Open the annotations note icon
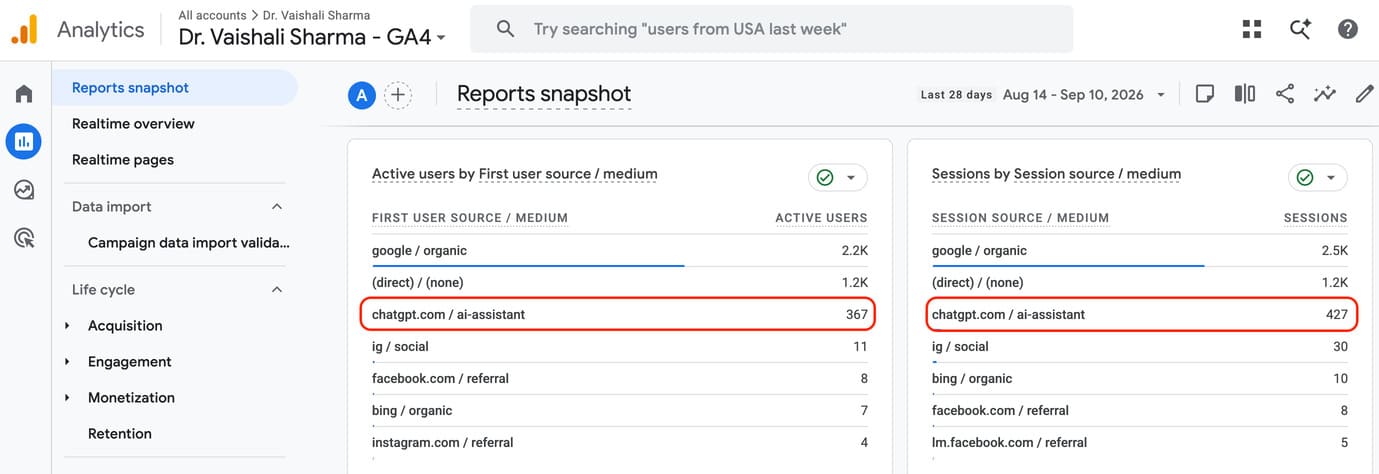 click(x=1205, y=94)
